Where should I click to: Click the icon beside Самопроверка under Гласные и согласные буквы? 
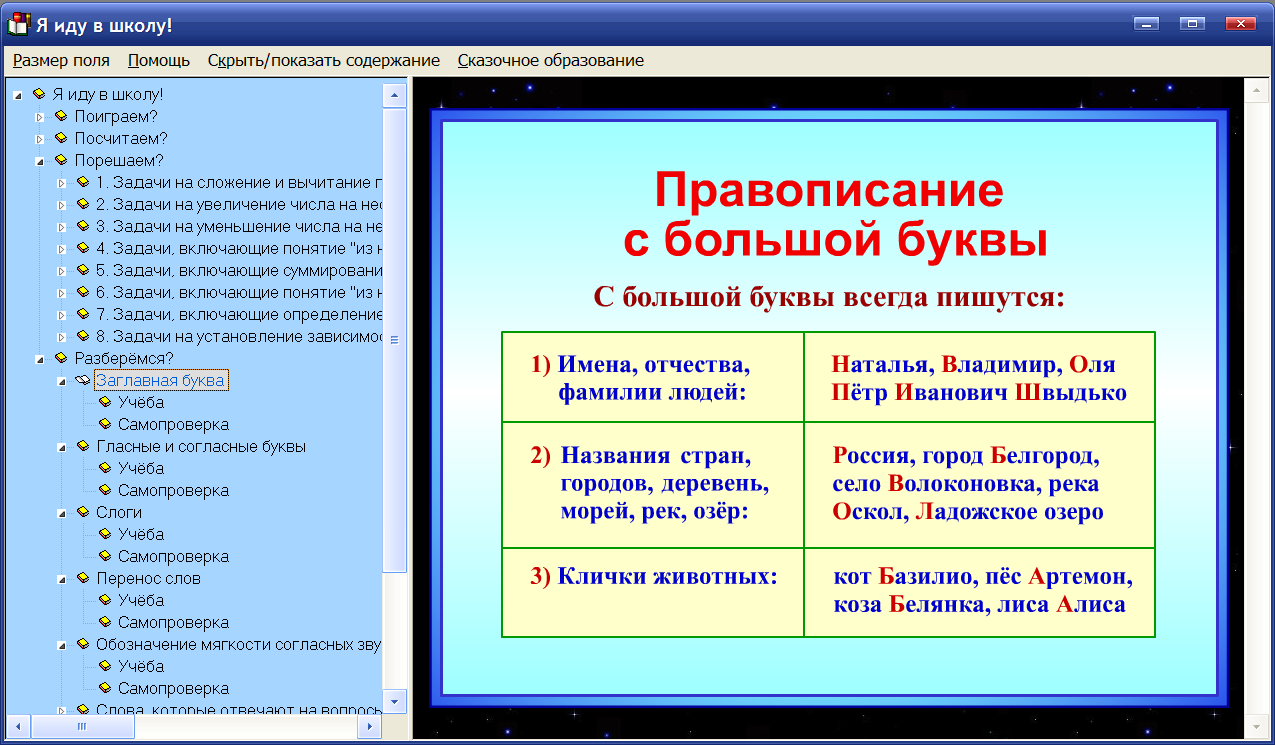(x=103, y=490)
